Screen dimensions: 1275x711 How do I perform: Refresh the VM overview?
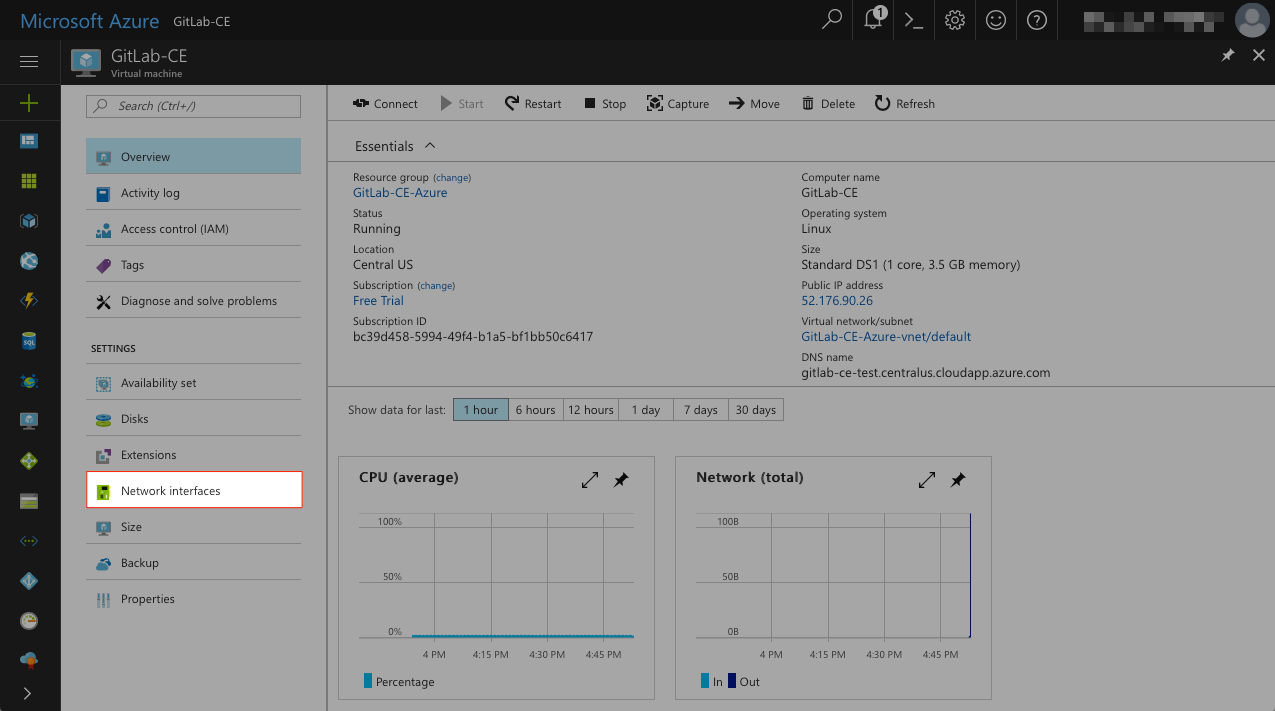pyautogui.click(x=905, y=104)
